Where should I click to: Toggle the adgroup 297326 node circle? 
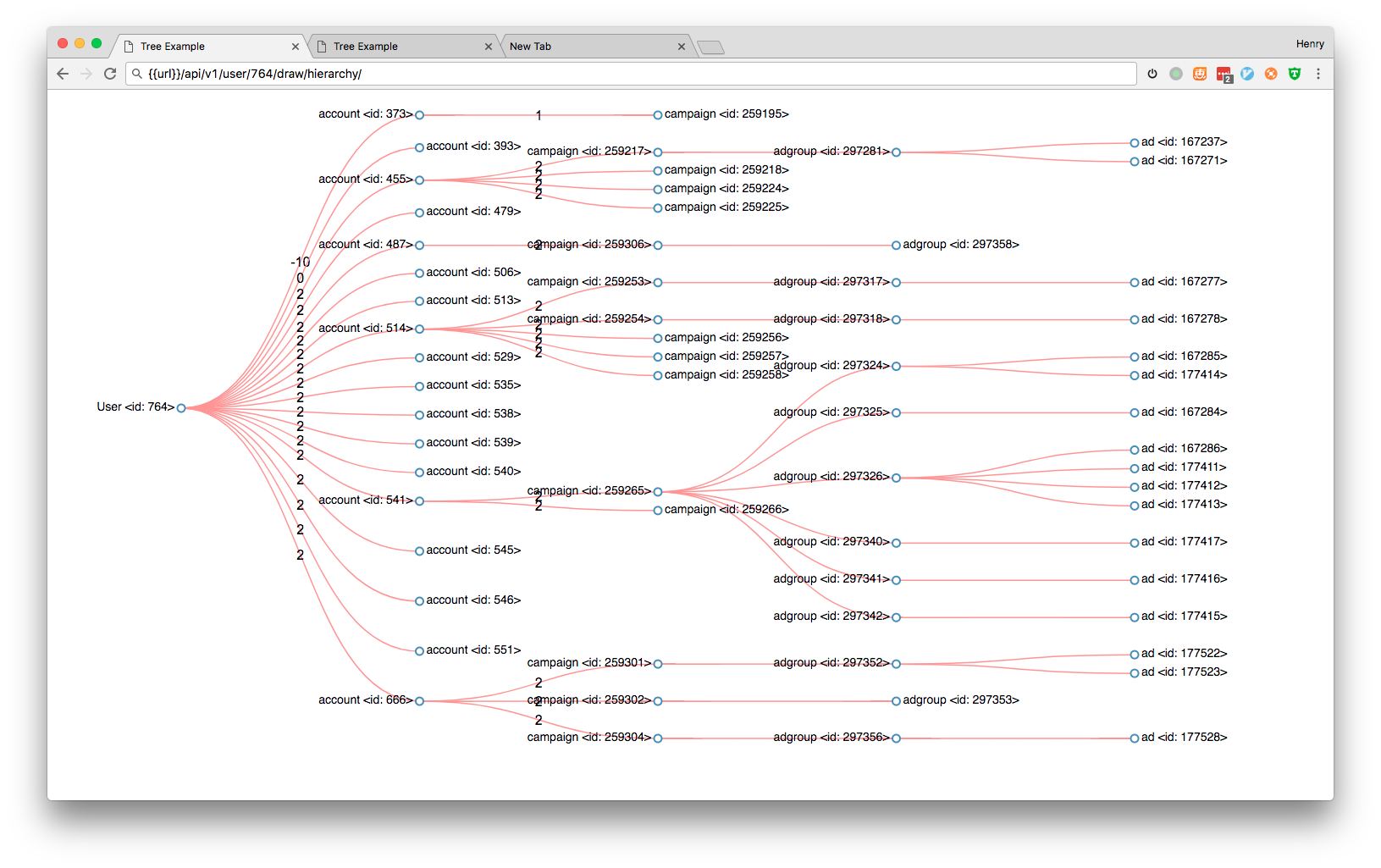896,478
